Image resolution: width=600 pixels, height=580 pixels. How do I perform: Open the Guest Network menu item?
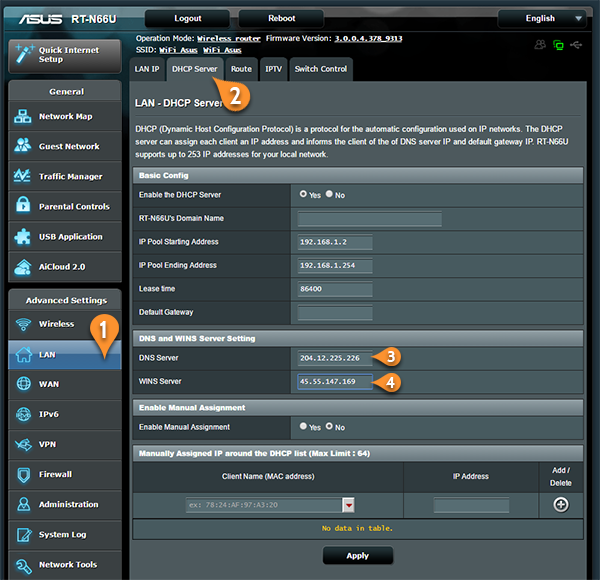coord(65,146)
